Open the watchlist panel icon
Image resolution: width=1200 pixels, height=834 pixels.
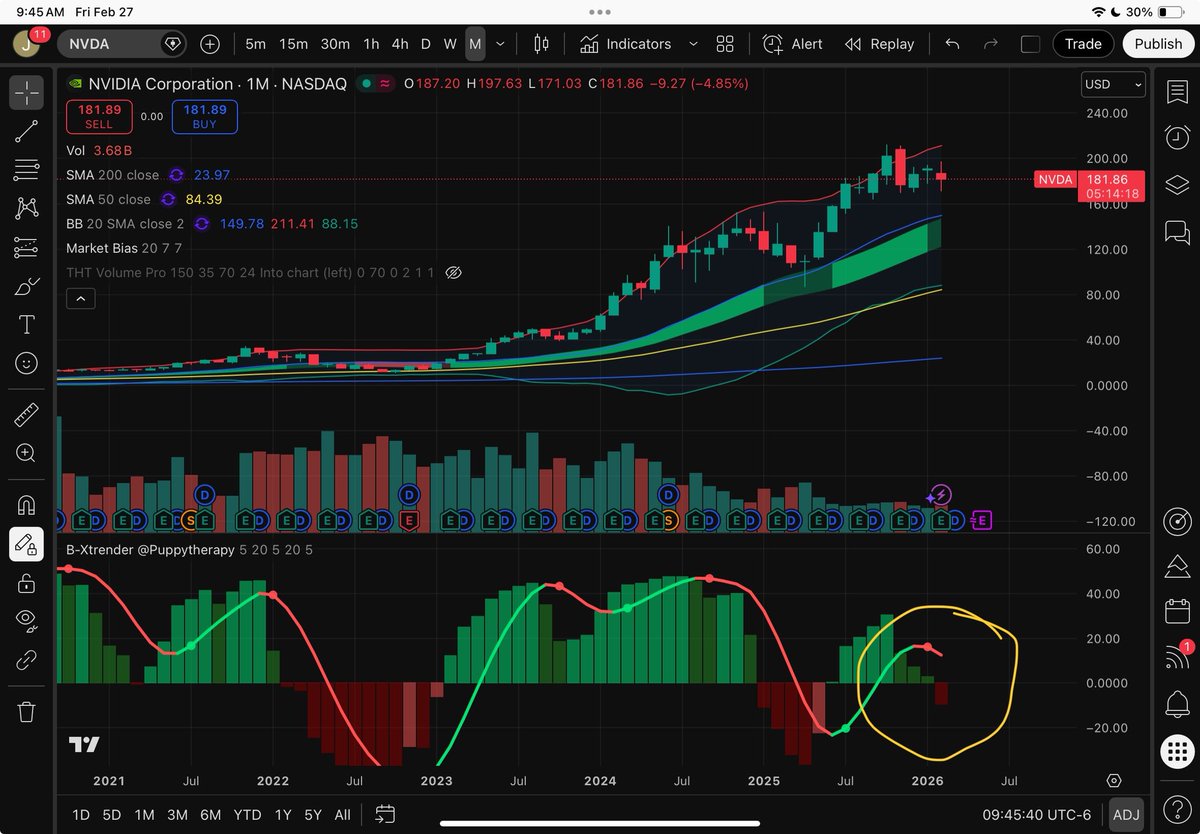[1177, 93]
